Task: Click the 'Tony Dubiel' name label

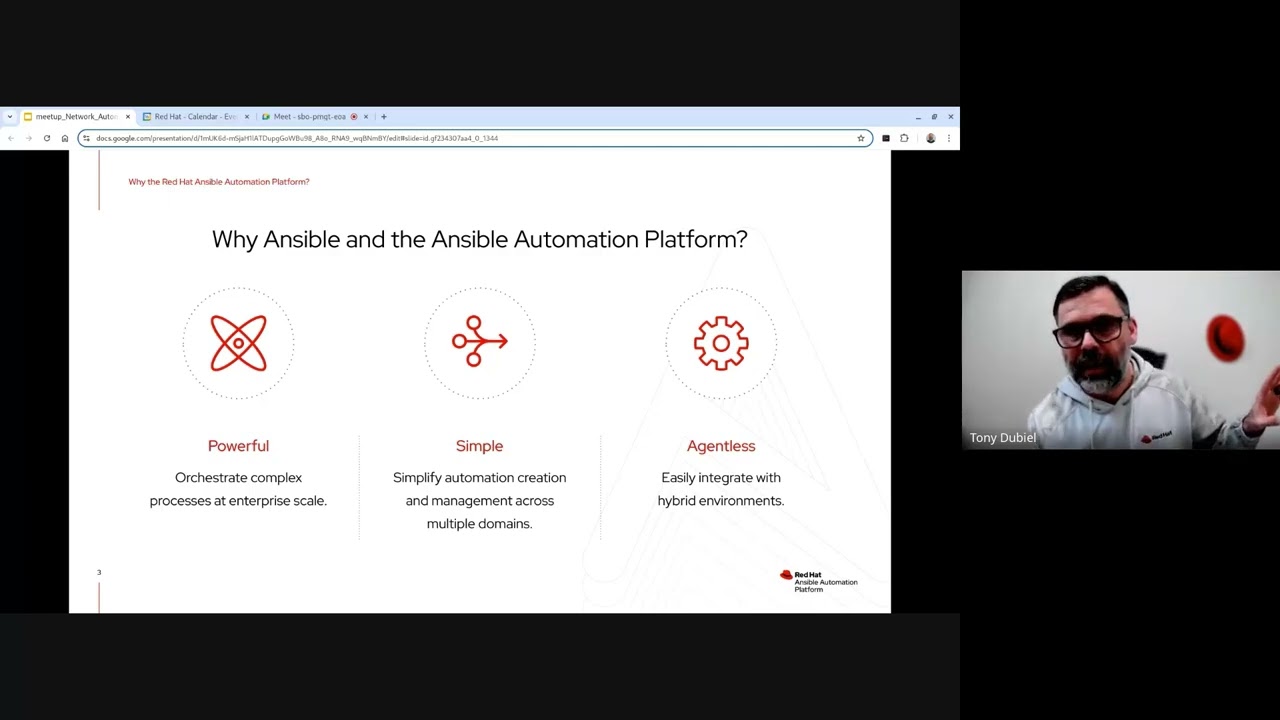Action: click(1003, 438)
